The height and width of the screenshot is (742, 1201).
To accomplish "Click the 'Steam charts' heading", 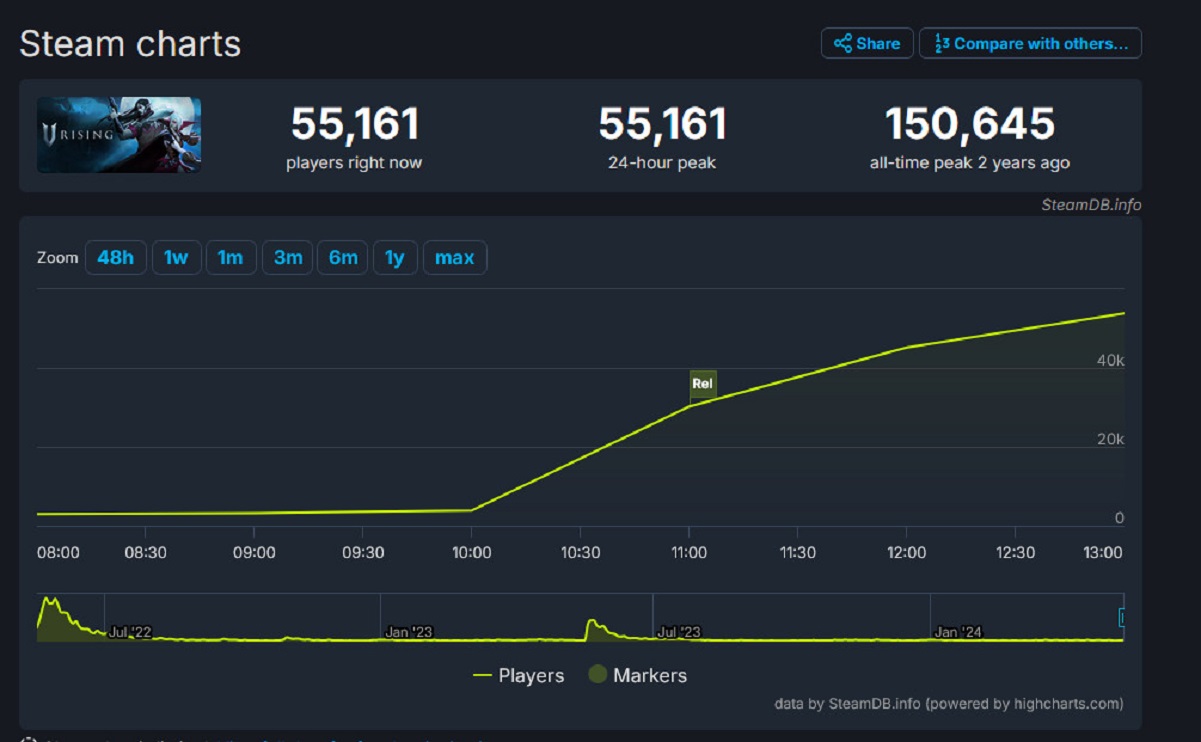I will coord(130,44).
